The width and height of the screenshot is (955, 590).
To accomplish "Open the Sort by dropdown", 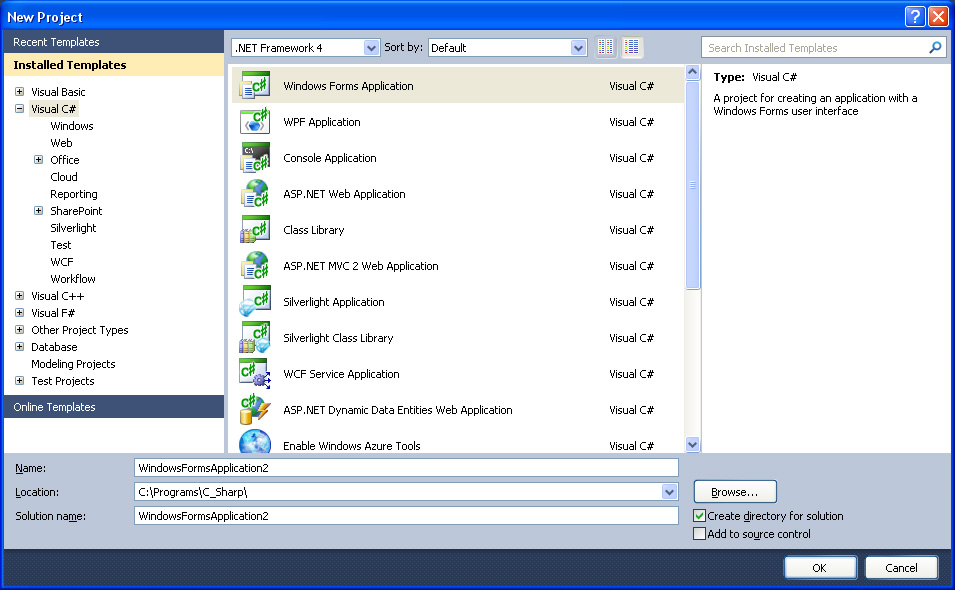I will [x=578, y=47].
